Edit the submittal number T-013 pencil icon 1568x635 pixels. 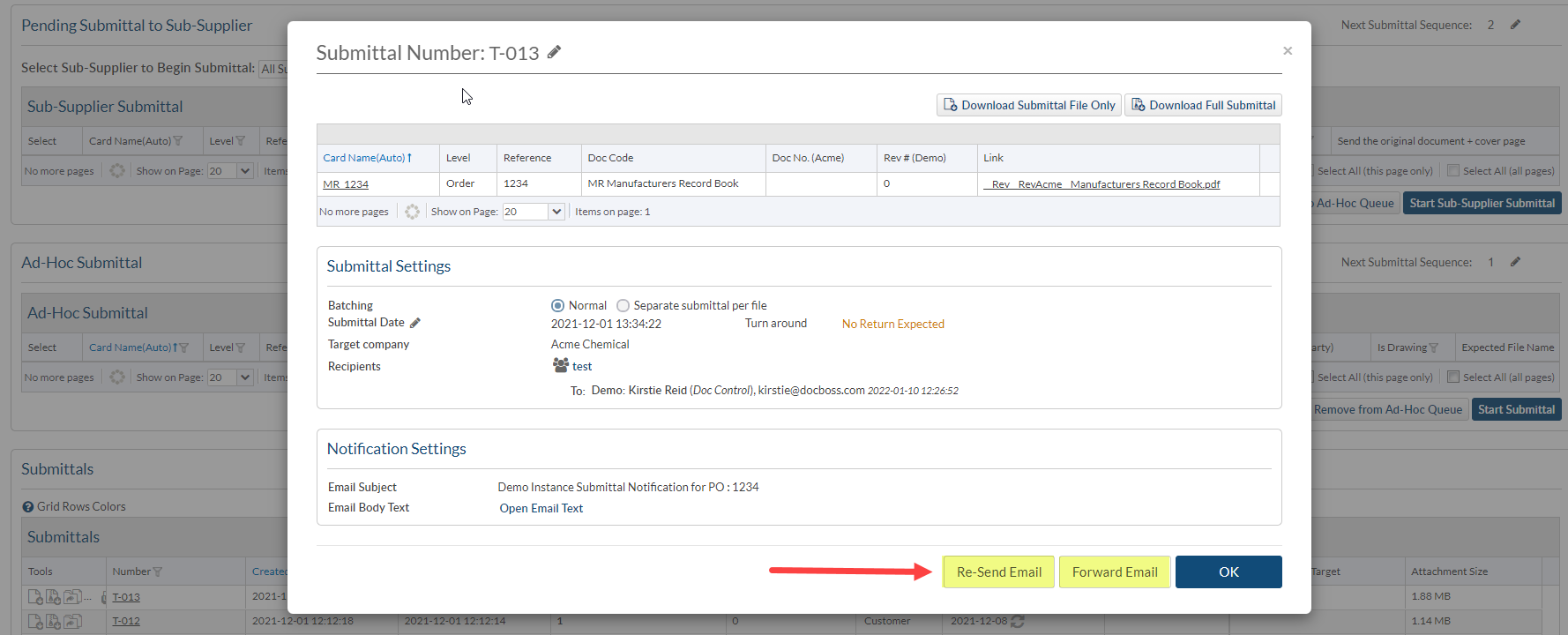coord(554,52)
